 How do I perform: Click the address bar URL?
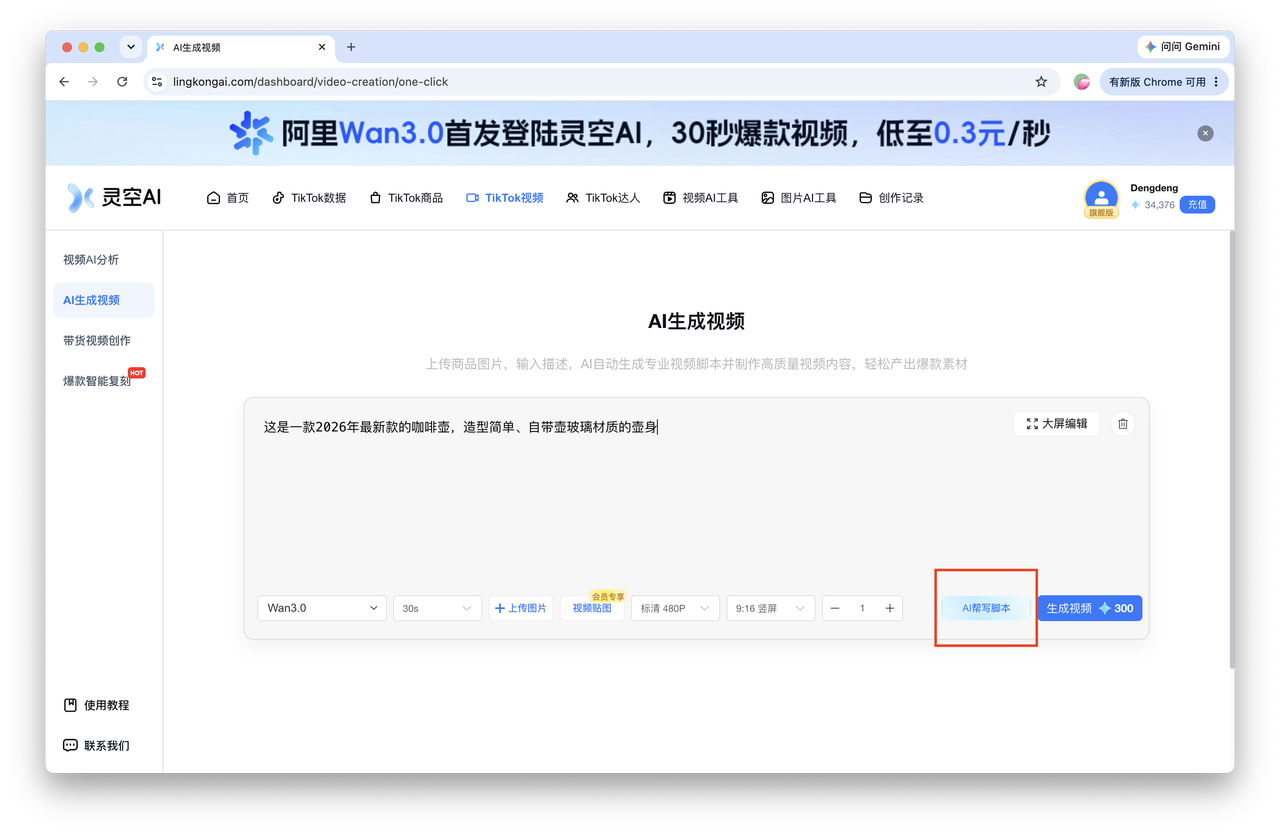click(x=310, y=82)
